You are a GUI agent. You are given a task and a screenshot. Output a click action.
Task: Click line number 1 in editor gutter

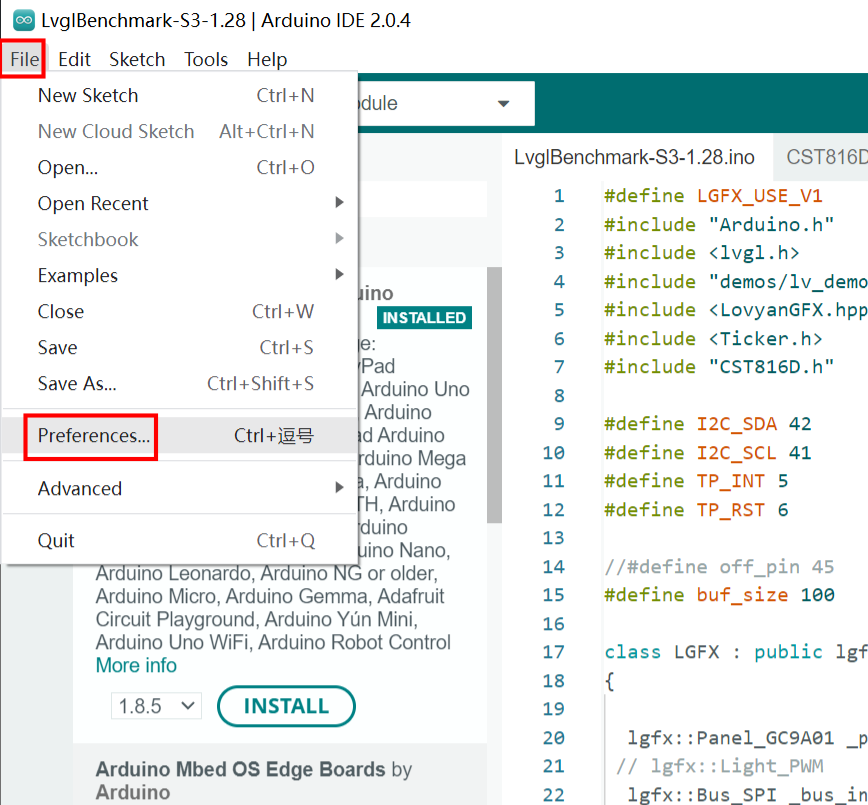click(559, 196)
